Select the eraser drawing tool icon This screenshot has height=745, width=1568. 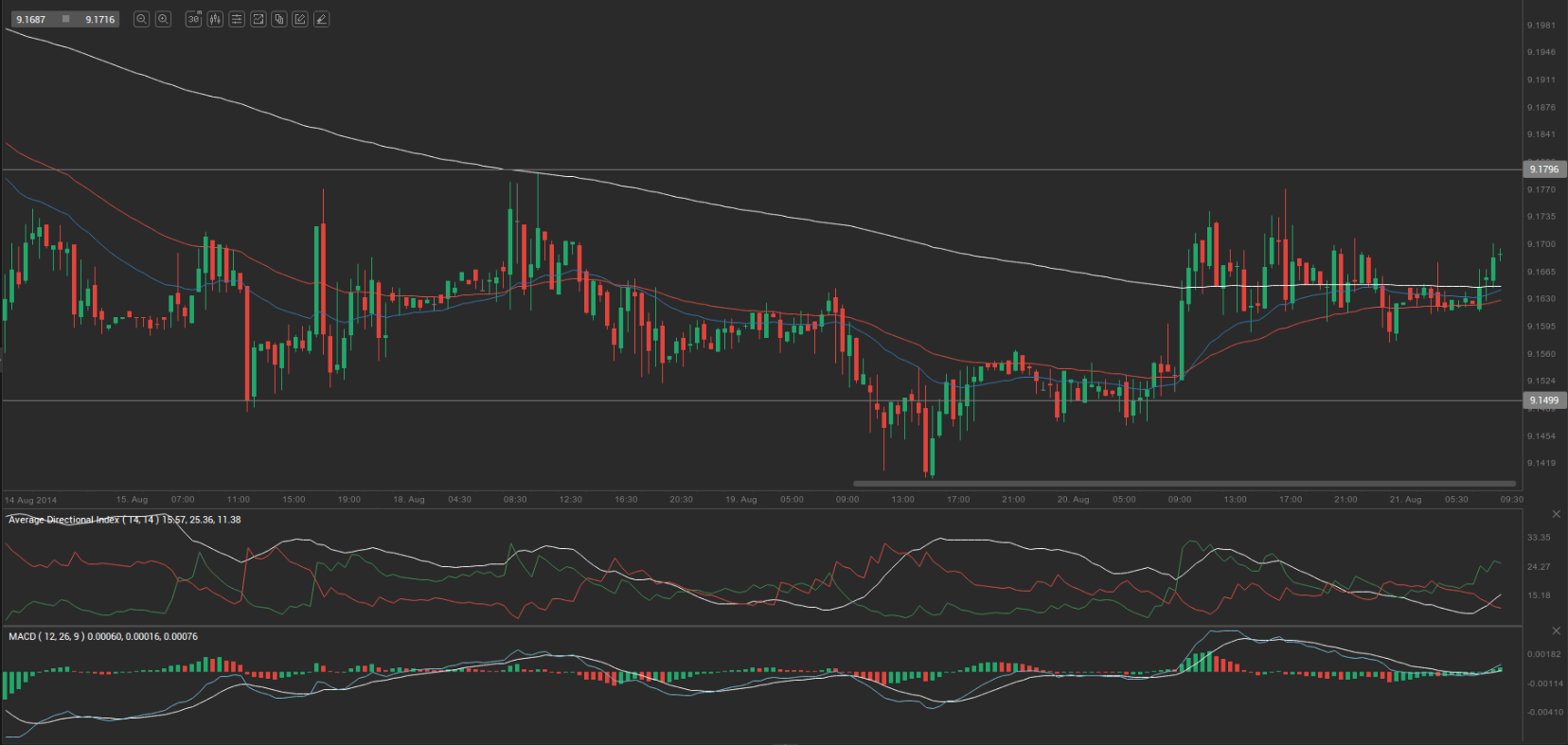coord(322,19)
